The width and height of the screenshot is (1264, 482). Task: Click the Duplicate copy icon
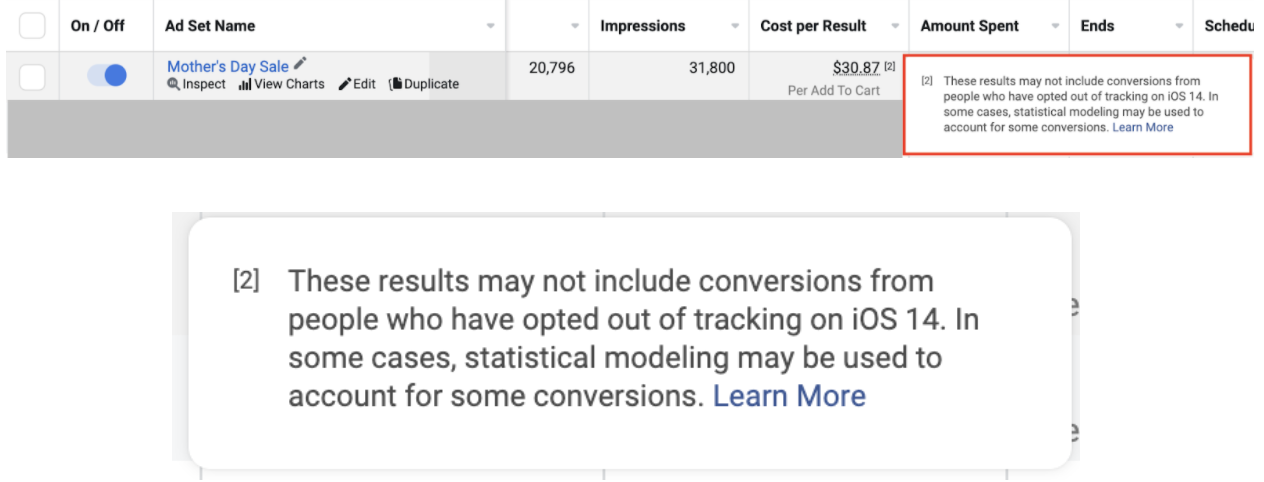point(395,84)
